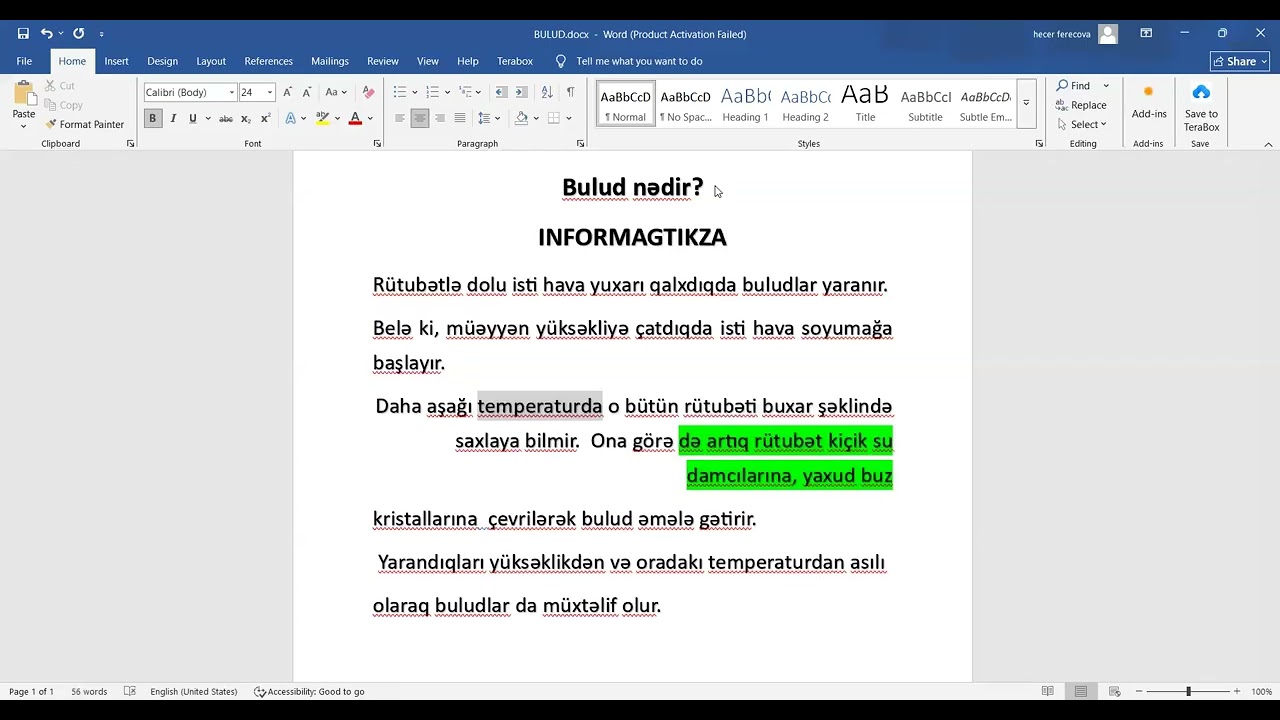Enable Center alignment
Image resolution: width=1280 pixels, height=720 pixels.
[x=420, y=118]
